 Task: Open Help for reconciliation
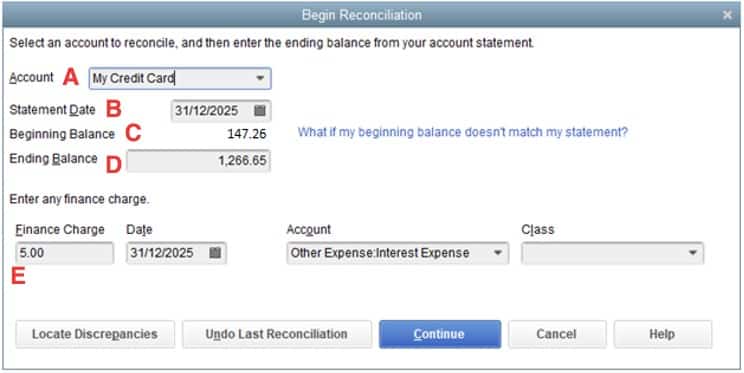(662, 334)
